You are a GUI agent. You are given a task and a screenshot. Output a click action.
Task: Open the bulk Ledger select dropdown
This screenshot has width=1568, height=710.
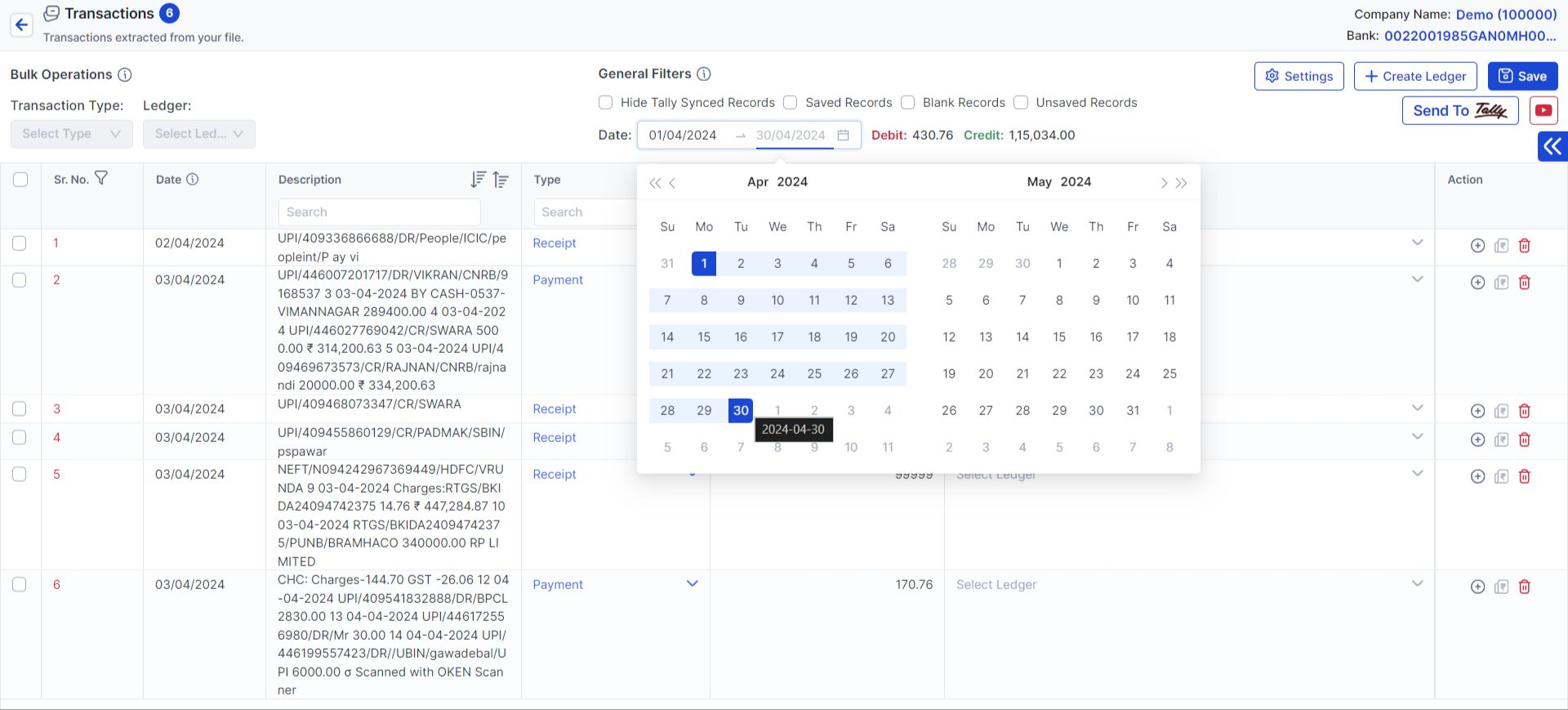199,134
